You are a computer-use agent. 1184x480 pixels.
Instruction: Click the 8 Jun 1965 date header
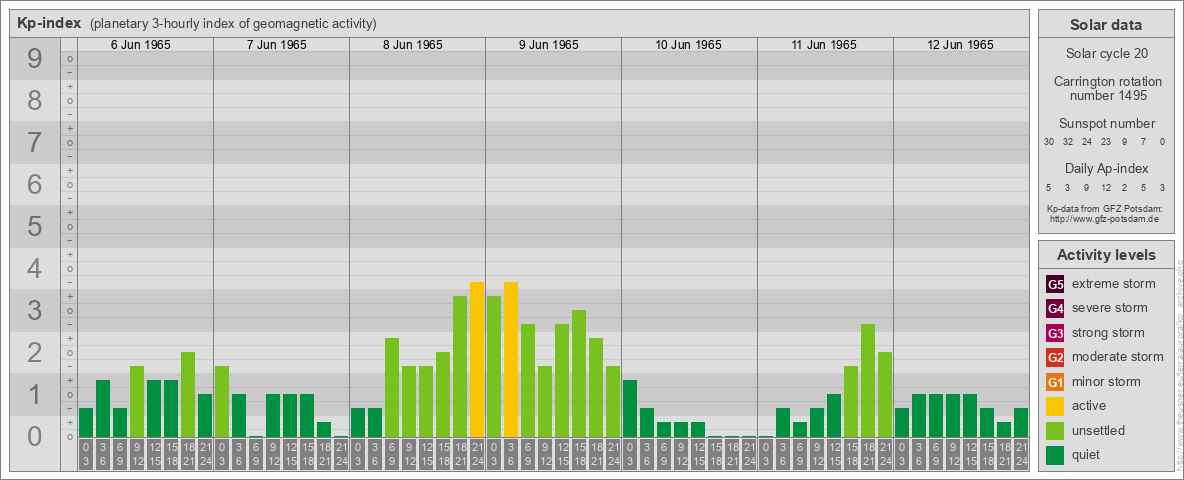click(412, 45)
